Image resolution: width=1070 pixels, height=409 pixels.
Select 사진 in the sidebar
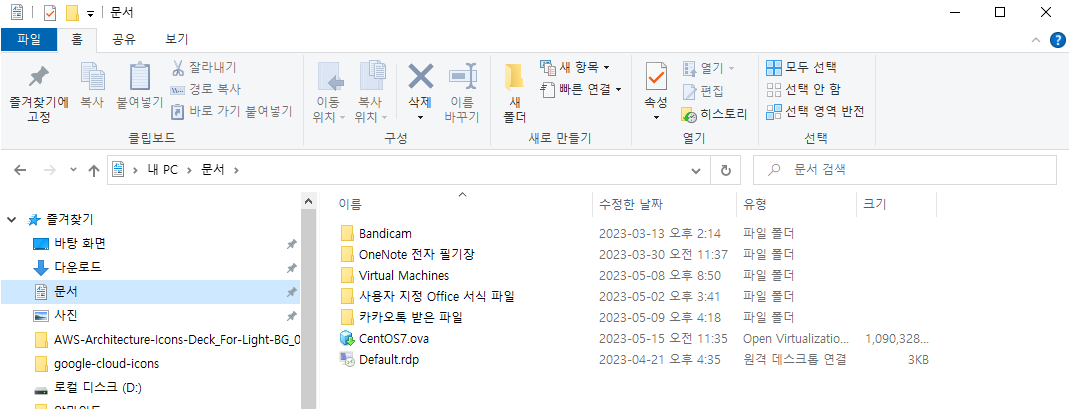(66, 315)
